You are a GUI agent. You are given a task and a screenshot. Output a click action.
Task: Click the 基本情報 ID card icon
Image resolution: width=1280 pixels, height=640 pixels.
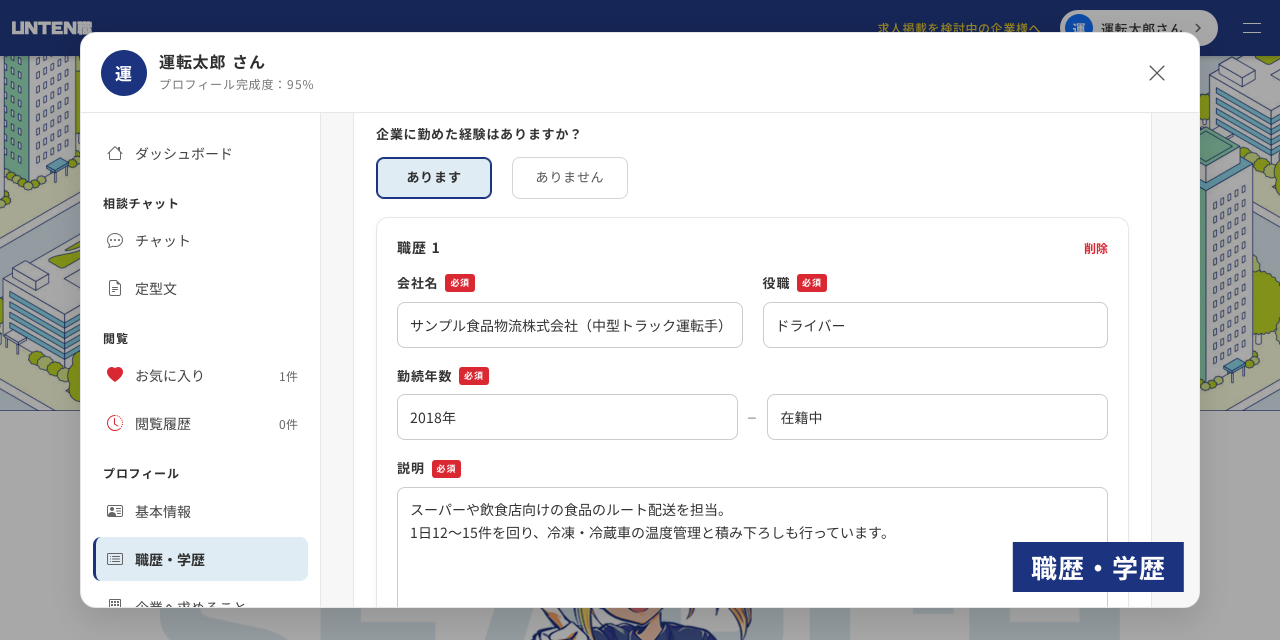click(115, 511)
